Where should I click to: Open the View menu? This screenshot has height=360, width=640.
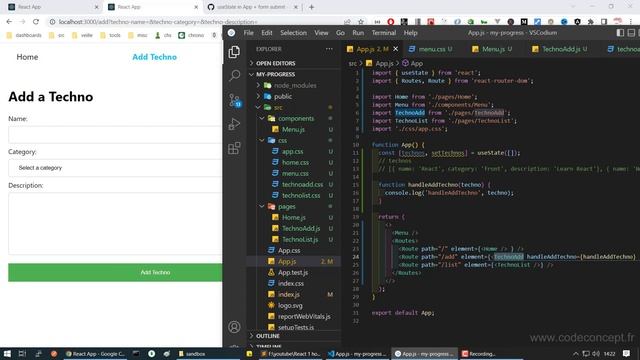321,33
